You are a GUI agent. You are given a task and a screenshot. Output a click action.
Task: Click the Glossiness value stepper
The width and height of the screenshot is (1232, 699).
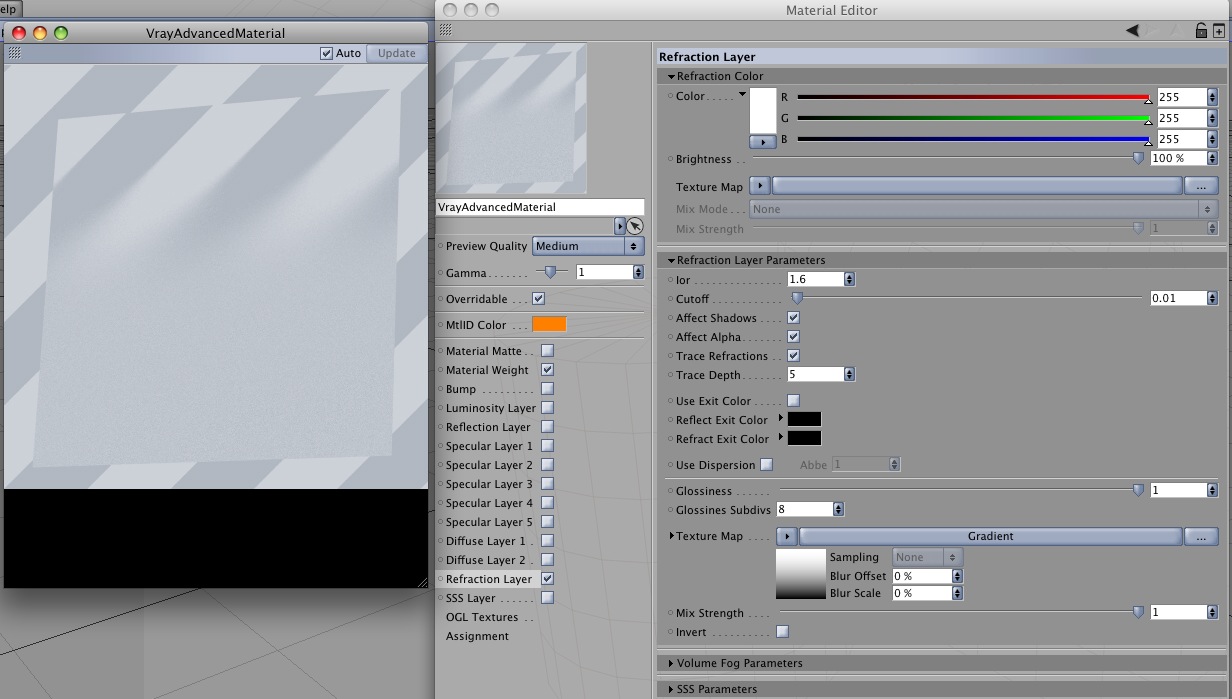coord(1213,490)
